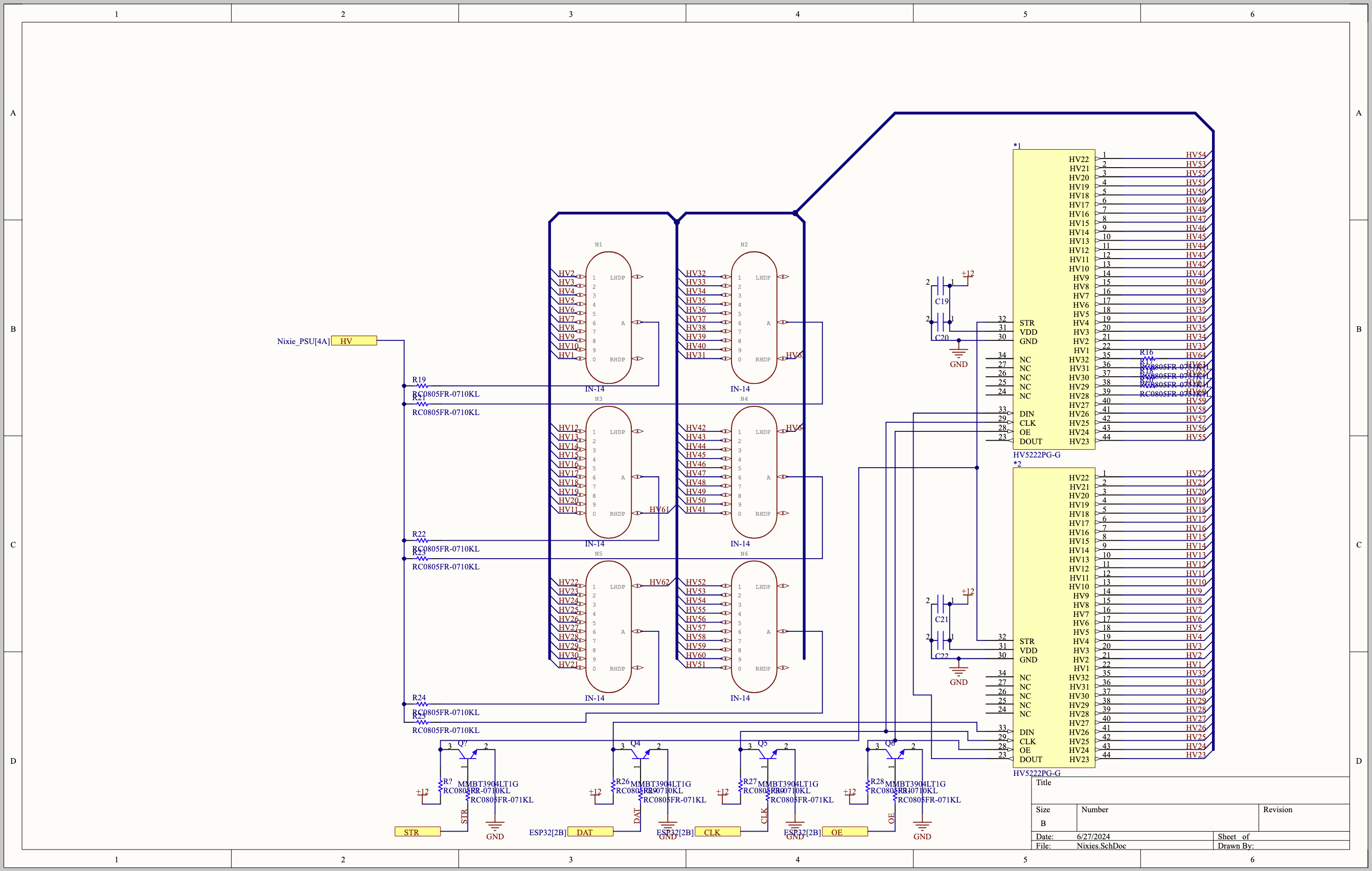Select the N2 nixie tube symbol
This screenshot has height=871, width=1372.
tap(754, 318)
